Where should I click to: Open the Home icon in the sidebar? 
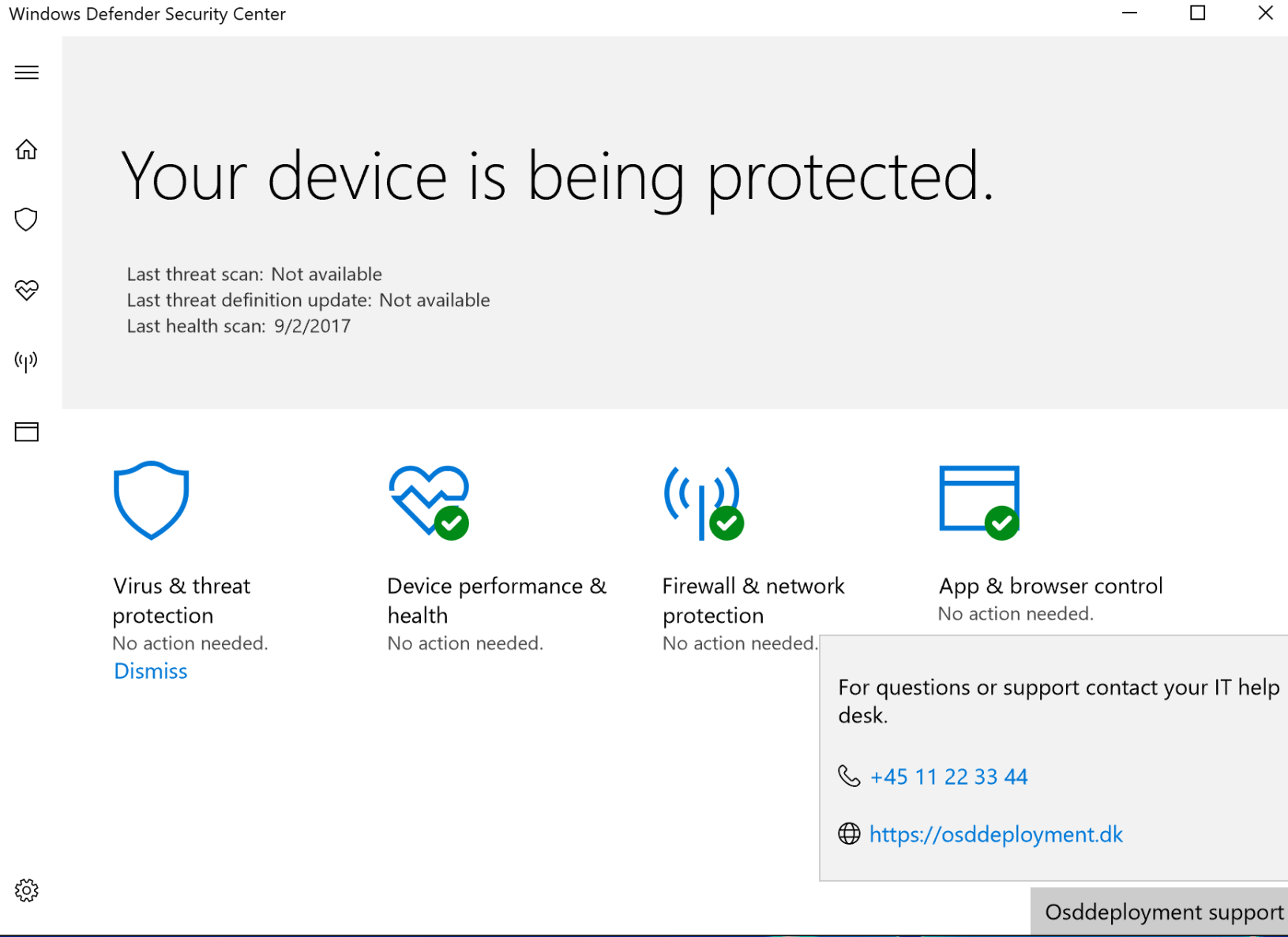[x=26, y=149]
